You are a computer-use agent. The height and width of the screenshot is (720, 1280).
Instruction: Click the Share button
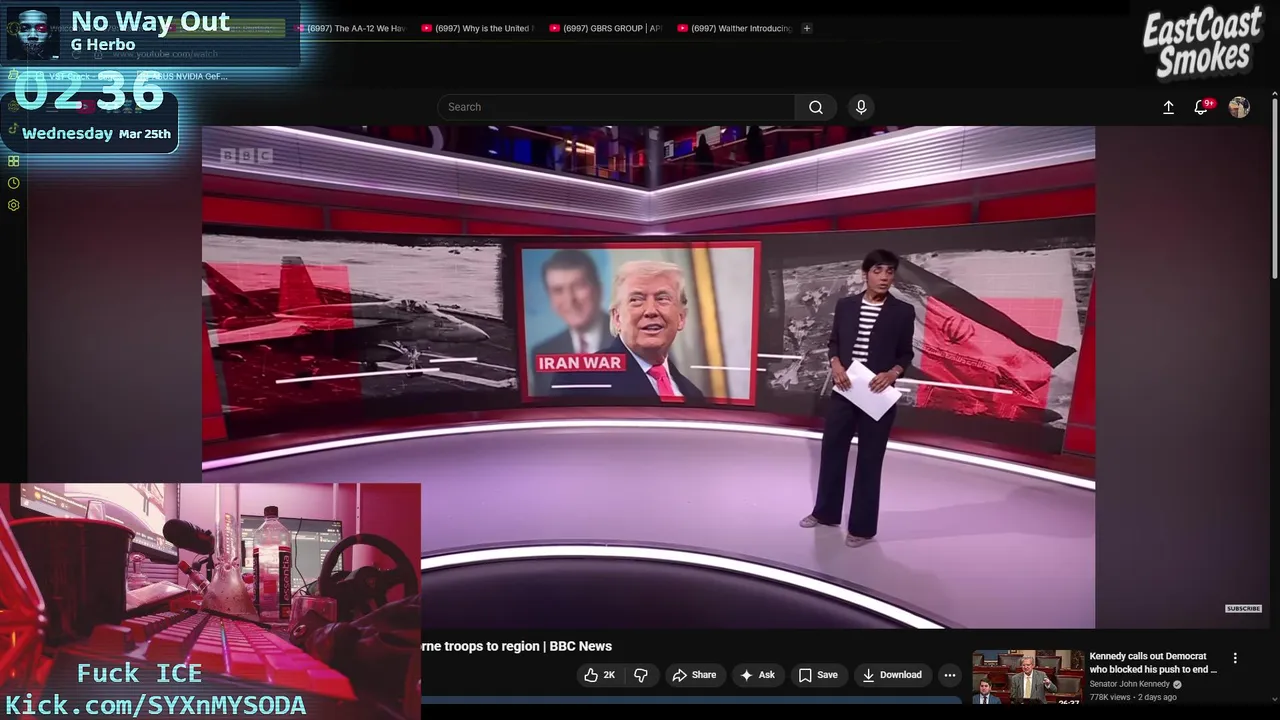pyautogui.click(x=694, y=675)
